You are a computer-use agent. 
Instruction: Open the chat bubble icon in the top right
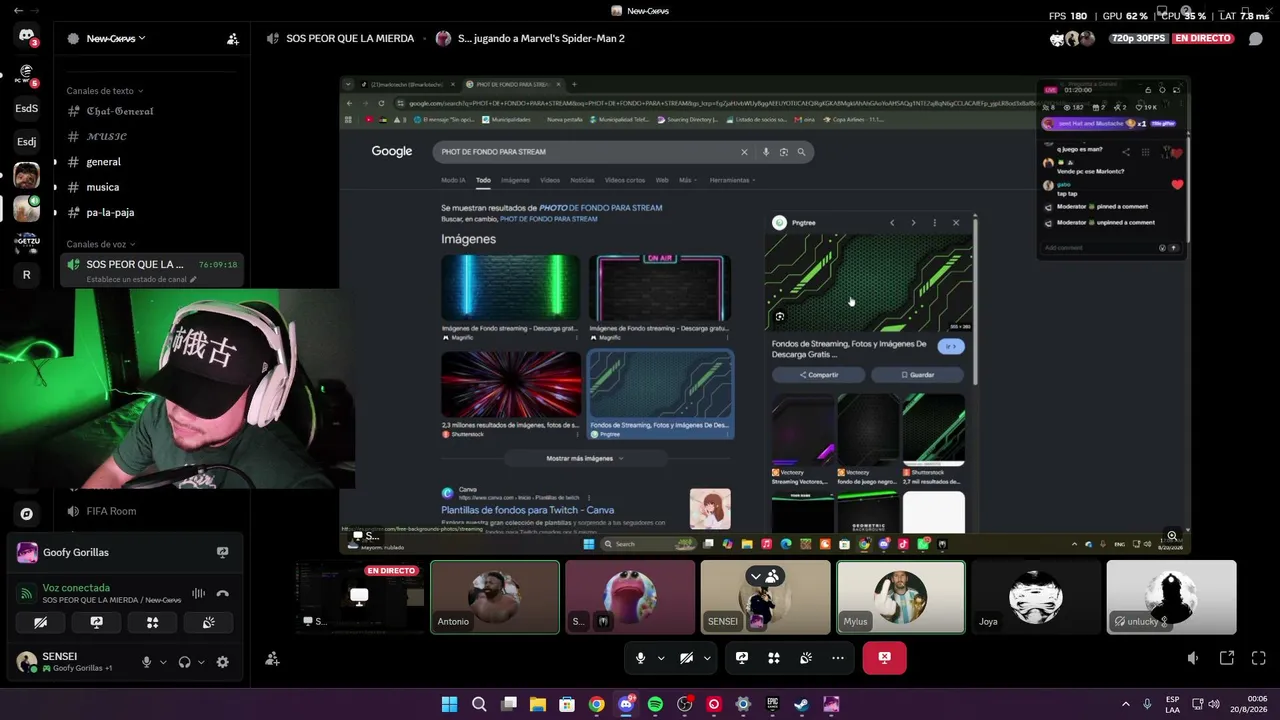click(1256, 39)
